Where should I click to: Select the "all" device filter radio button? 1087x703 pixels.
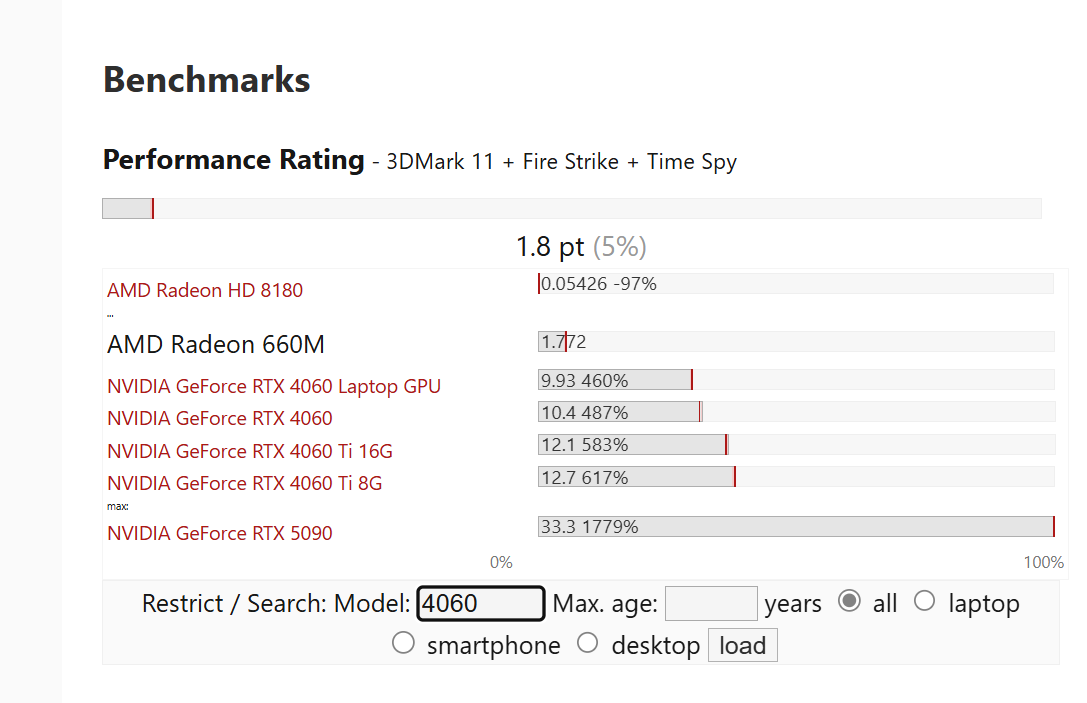click(x=849, y=601)
